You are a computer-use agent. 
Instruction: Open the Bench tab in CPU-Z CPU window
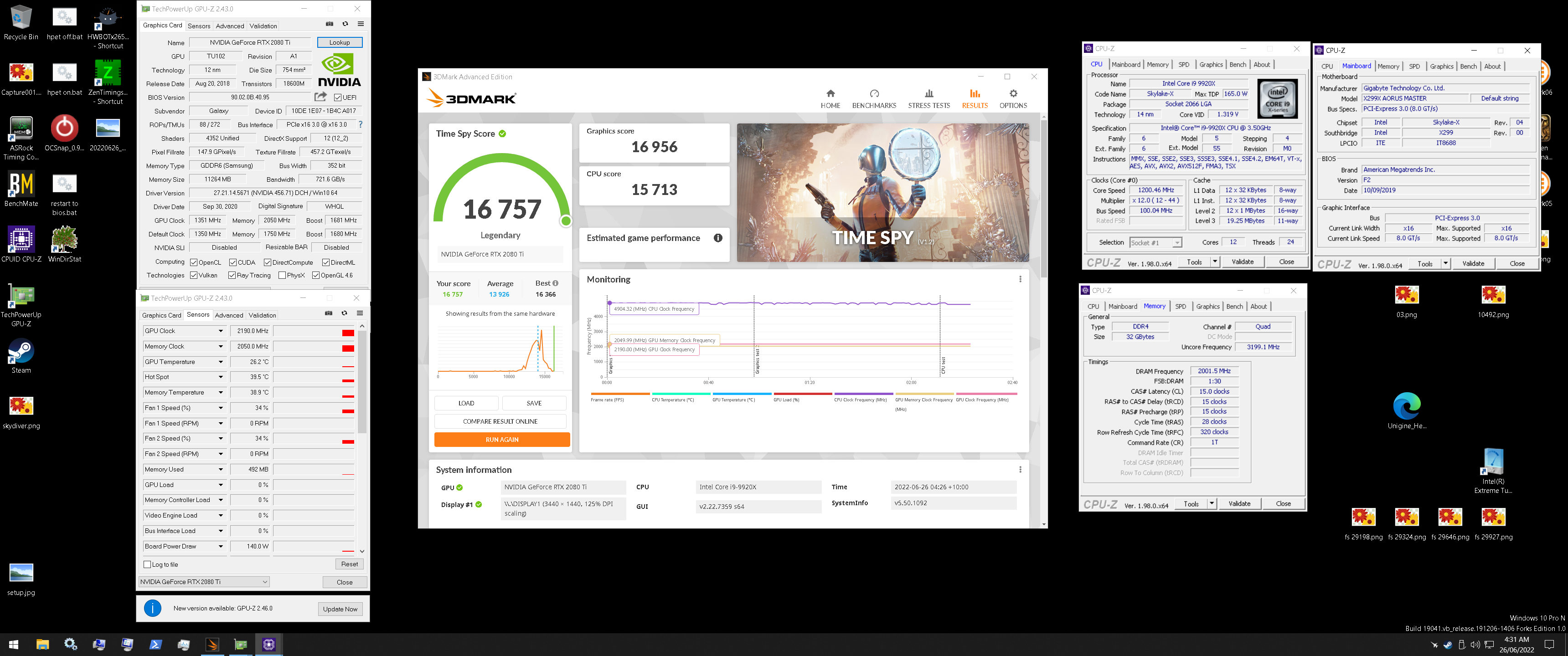1238,65
